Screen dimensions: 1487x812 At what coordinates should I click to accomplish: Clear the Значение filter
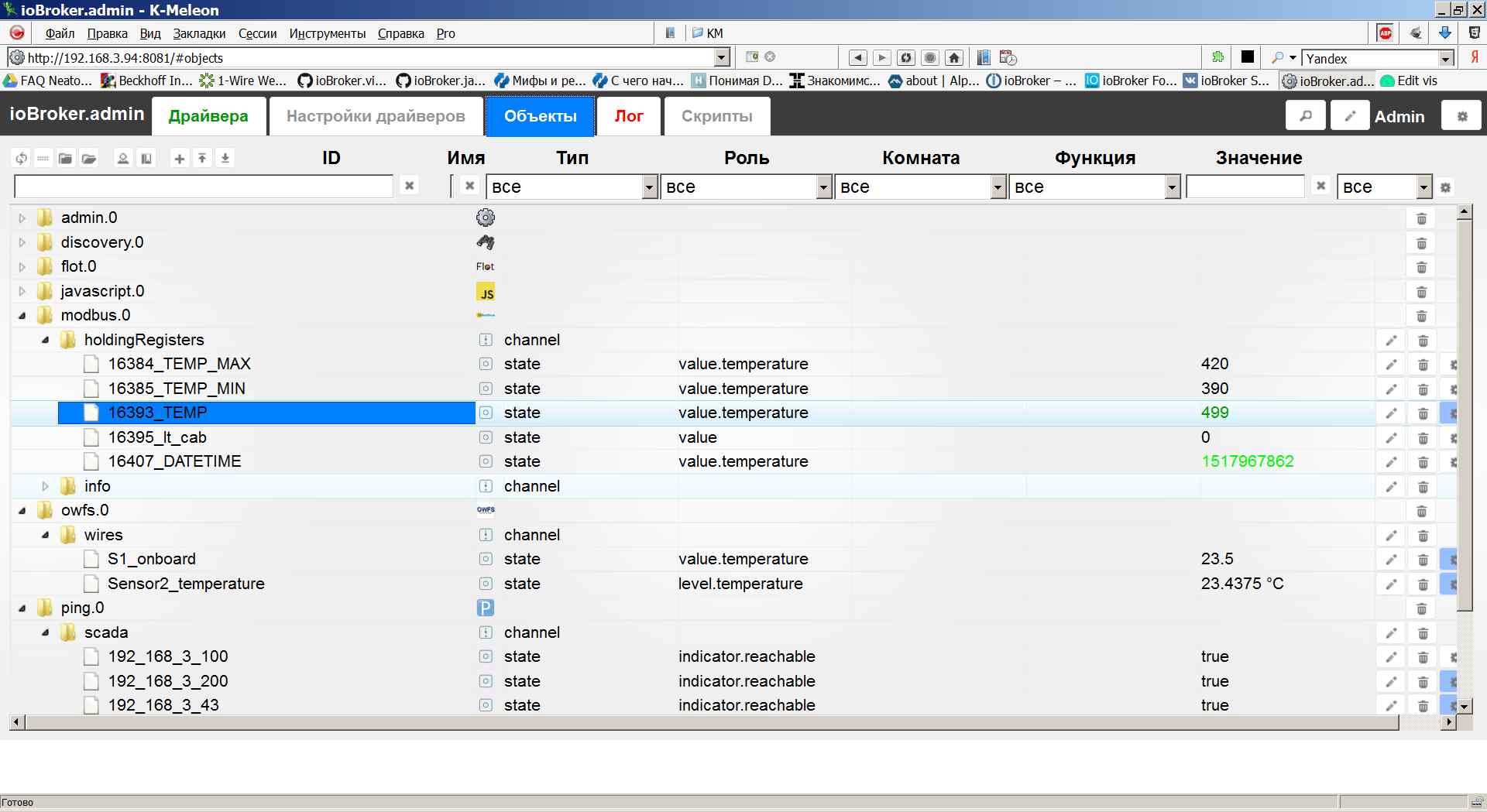click(1321, 186)
